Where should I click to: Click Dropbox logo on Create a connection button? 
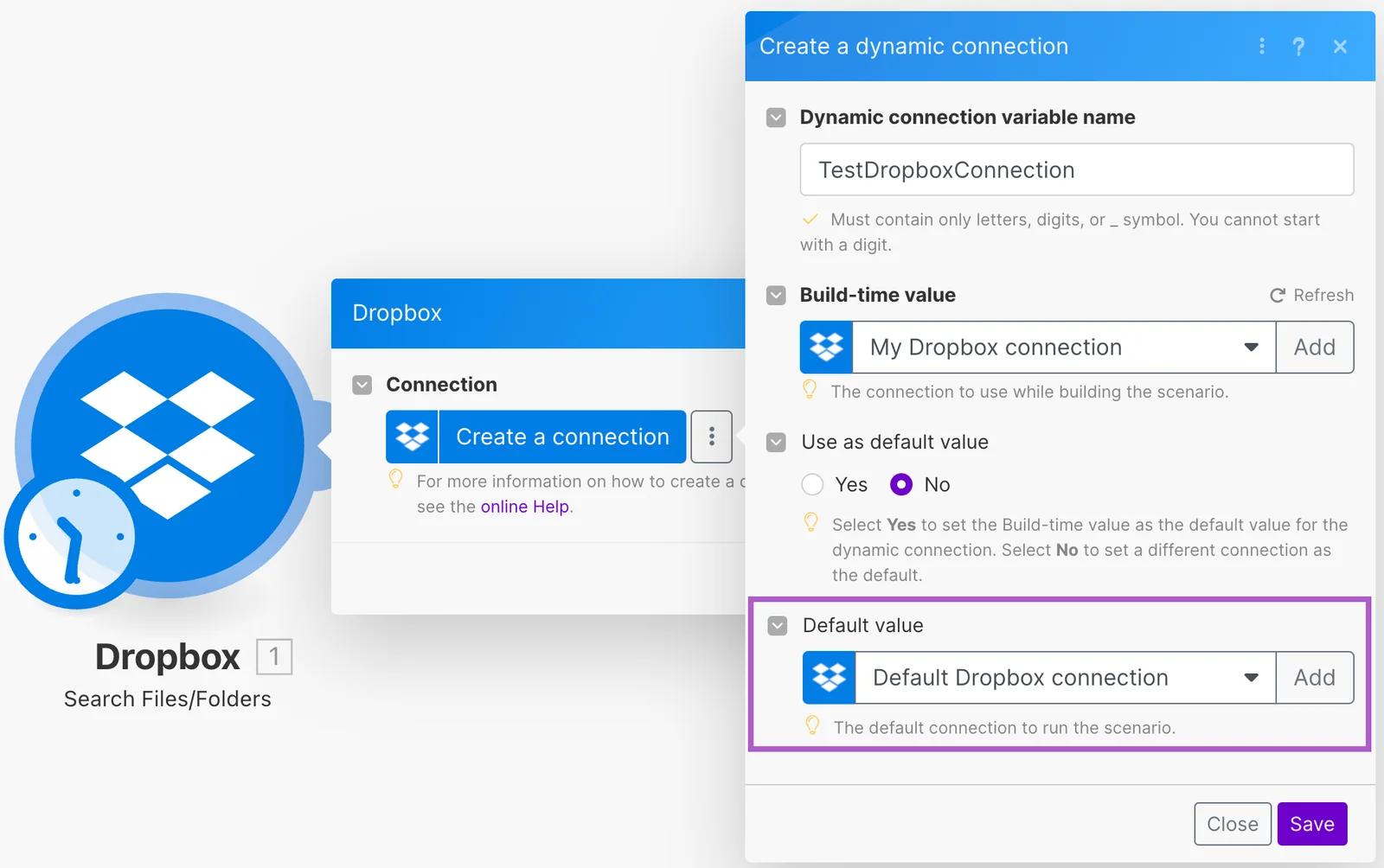pos(412,437)
